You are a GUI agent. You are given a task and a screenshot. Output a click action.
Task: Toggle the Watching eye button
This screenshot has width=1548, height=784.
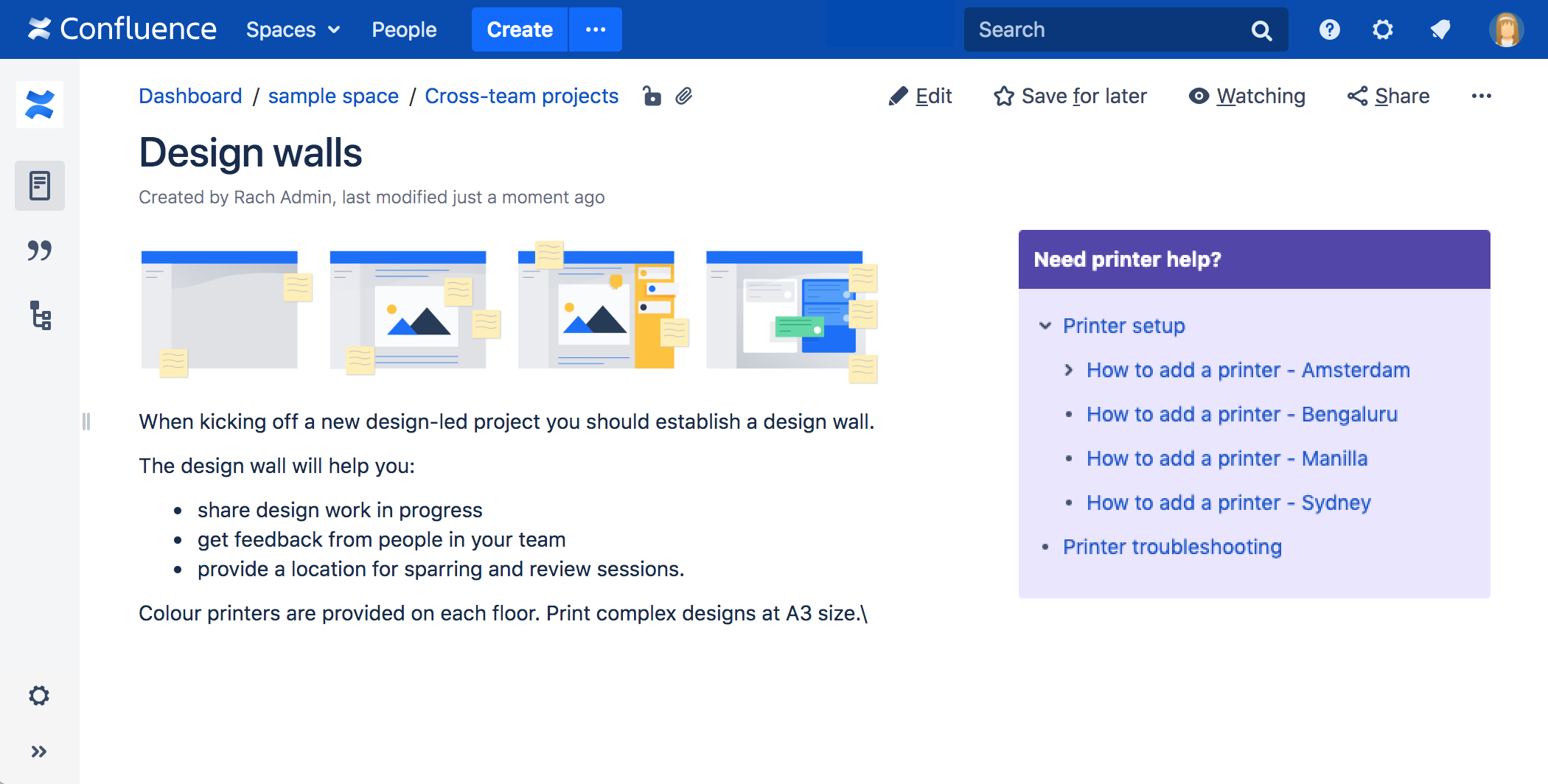pyautogui.click(x=1247, y=96)
